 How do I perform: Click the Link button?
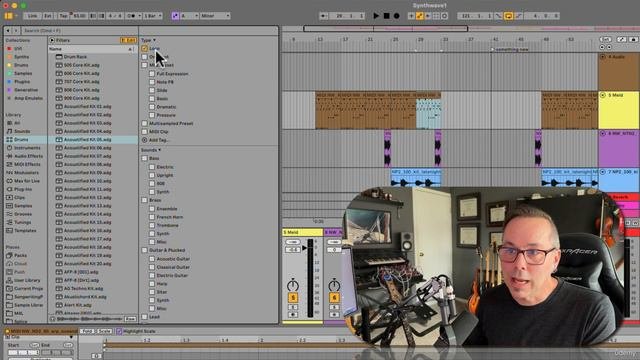pos(32,16)
